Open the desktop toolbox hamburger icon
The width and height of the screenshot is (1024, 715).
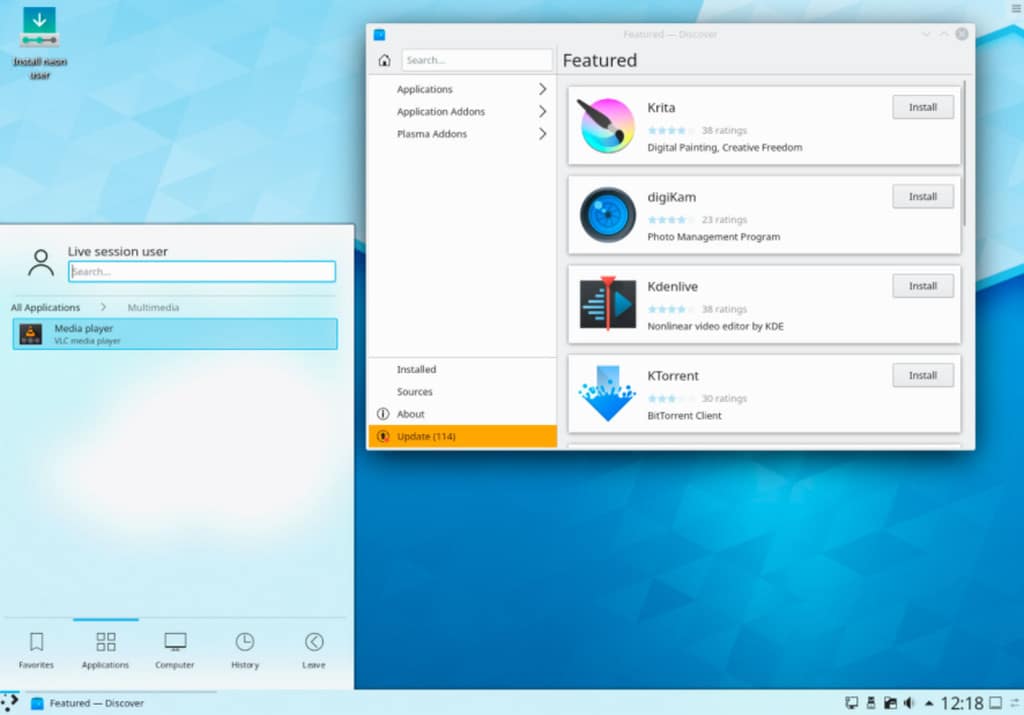(1017, 8)
